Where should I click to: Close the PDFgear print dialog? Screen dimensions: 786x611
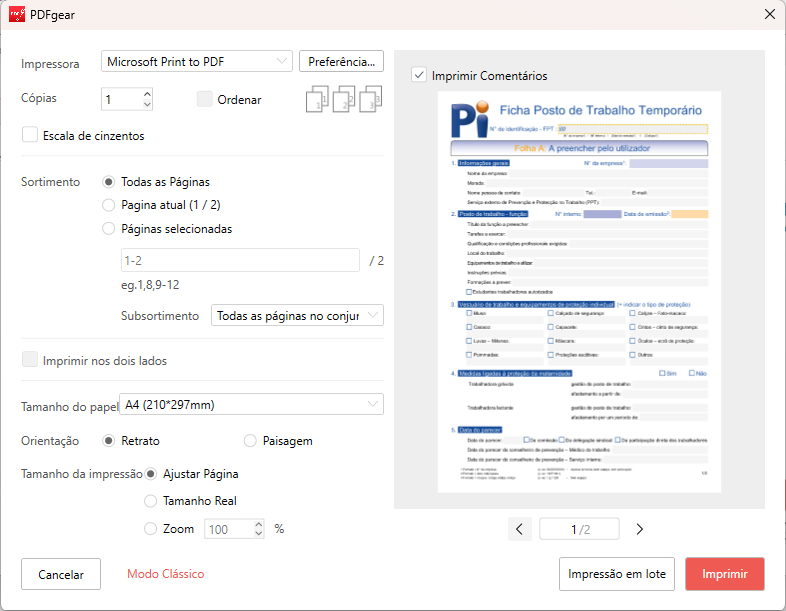point(770,14)
